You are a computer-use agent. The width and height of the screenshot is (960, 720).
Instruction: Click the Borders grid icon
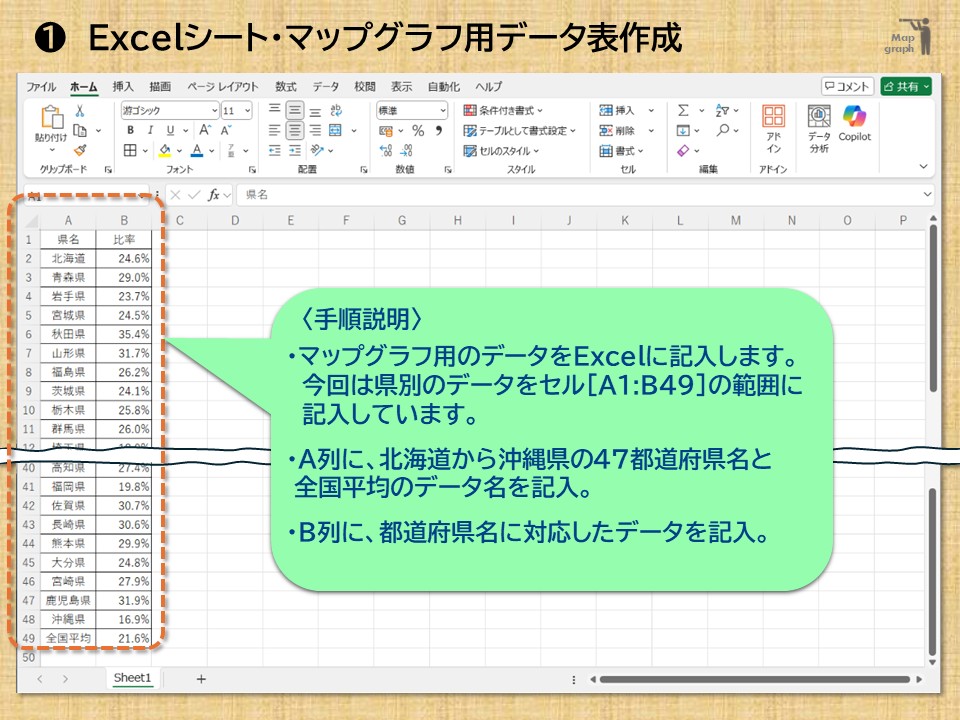click(x=130, y=150)
